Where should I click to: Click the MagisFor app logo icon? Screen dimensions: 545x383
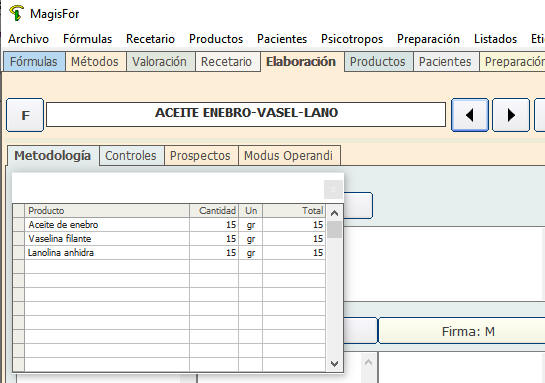tap(16, 14)
